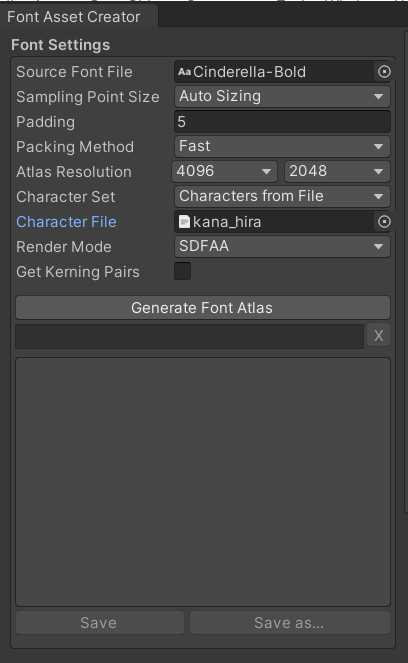Click the empty atlas preview area
Viewport: 408px width, 663px height.
(203, 482)
